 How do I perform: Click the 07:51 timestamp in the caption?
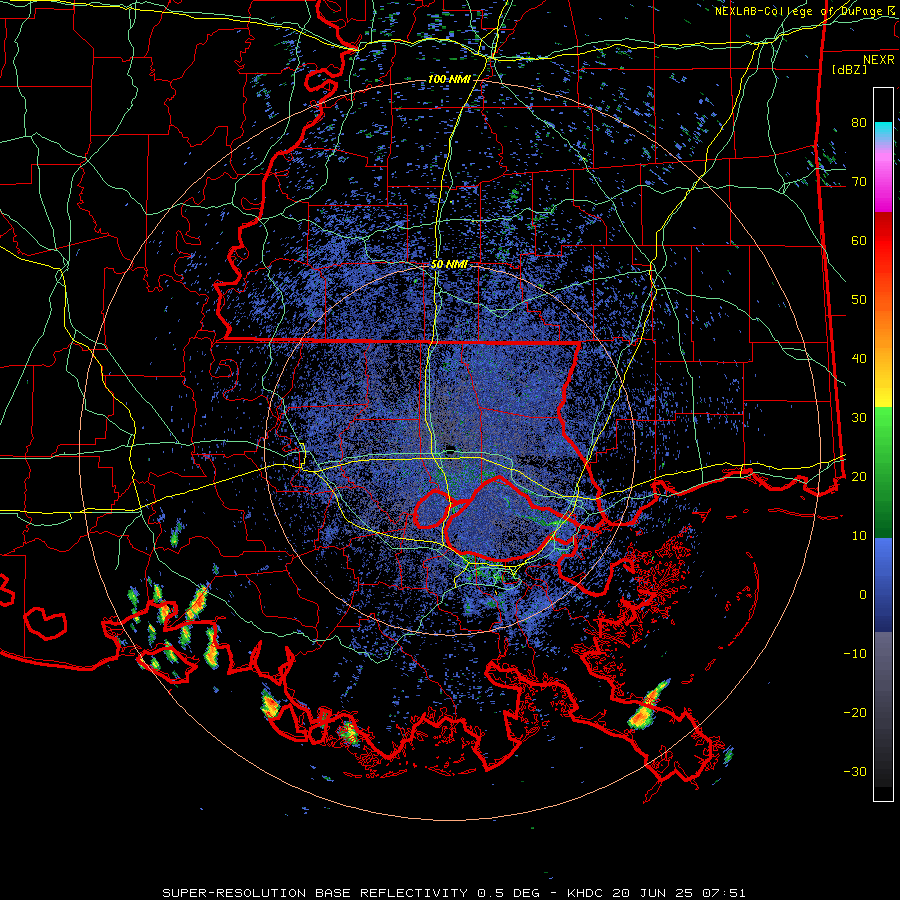tap(725, 893)
